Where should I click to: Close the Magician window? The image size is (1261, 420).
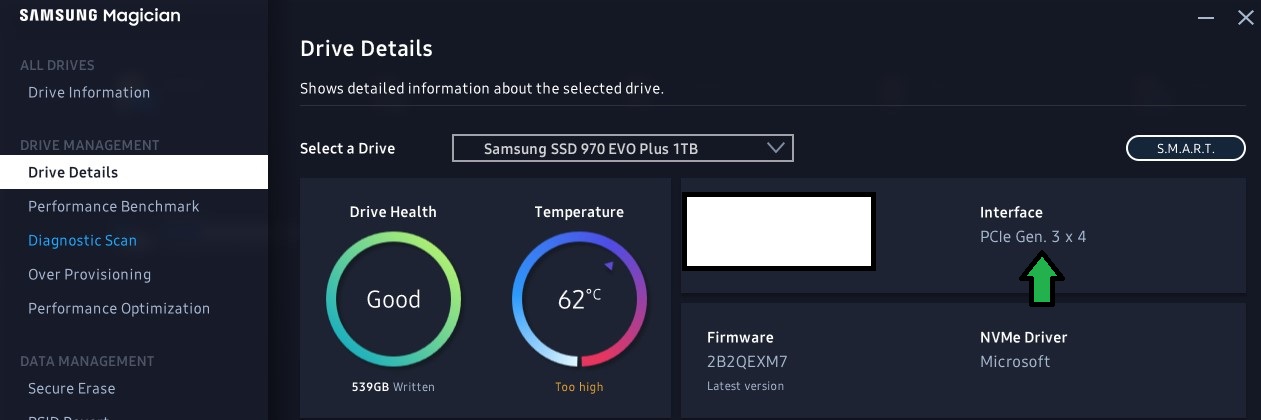click(1245, 17)
